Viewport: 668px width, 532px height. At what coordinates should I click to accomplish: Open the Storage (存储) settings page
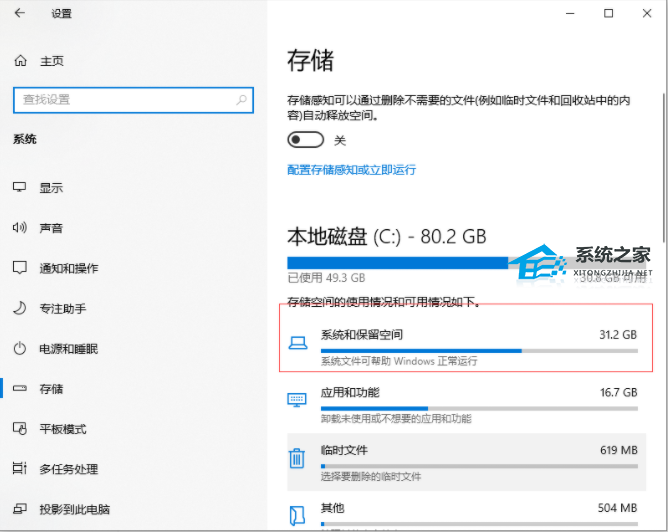coord(51,388)
